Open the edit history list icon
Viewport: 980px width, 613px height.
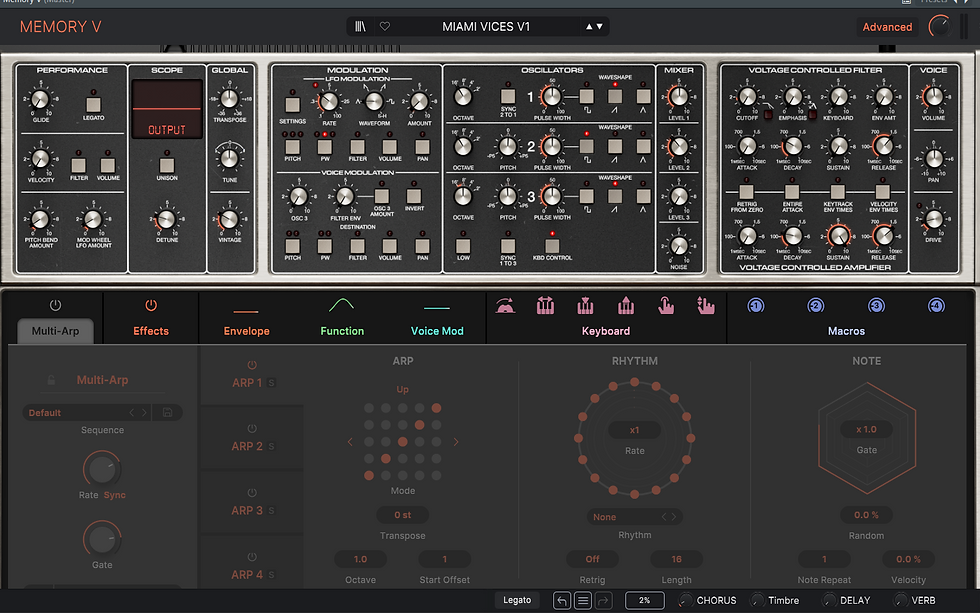click(x=582, y=601)
